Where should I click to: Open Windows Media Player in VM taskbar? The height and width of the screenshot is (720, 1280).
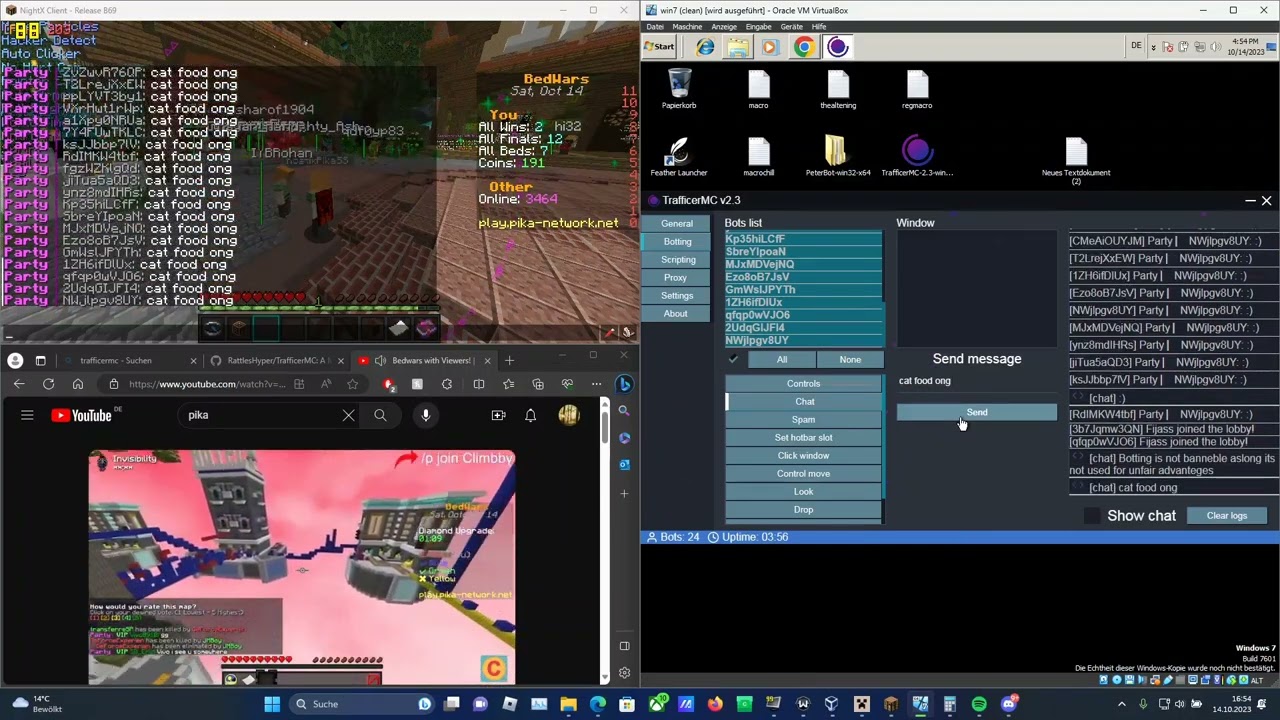[x=770, y=47]
